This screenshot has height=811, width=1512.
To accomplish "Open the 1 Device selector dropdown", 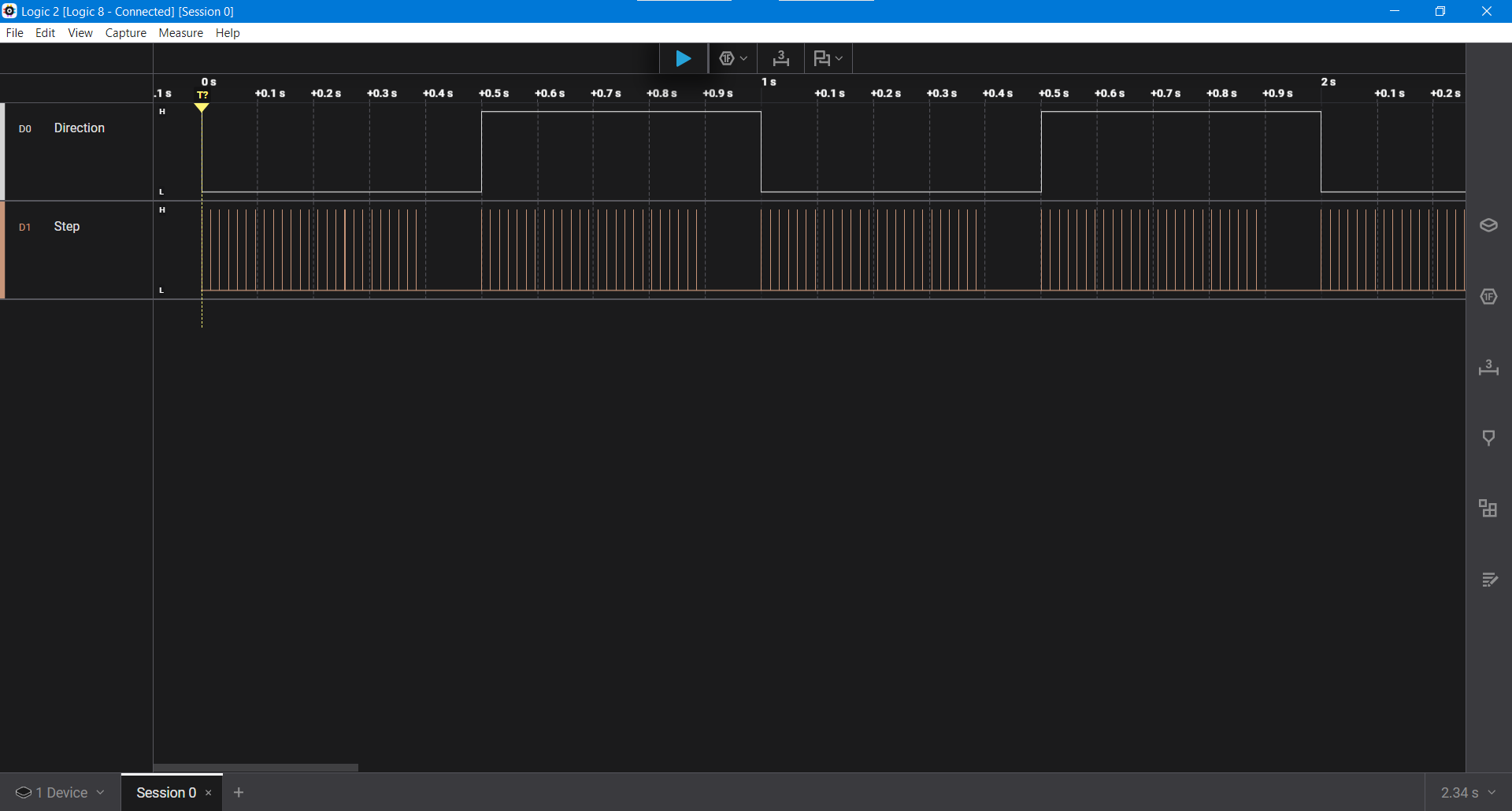I will point(60,792).
